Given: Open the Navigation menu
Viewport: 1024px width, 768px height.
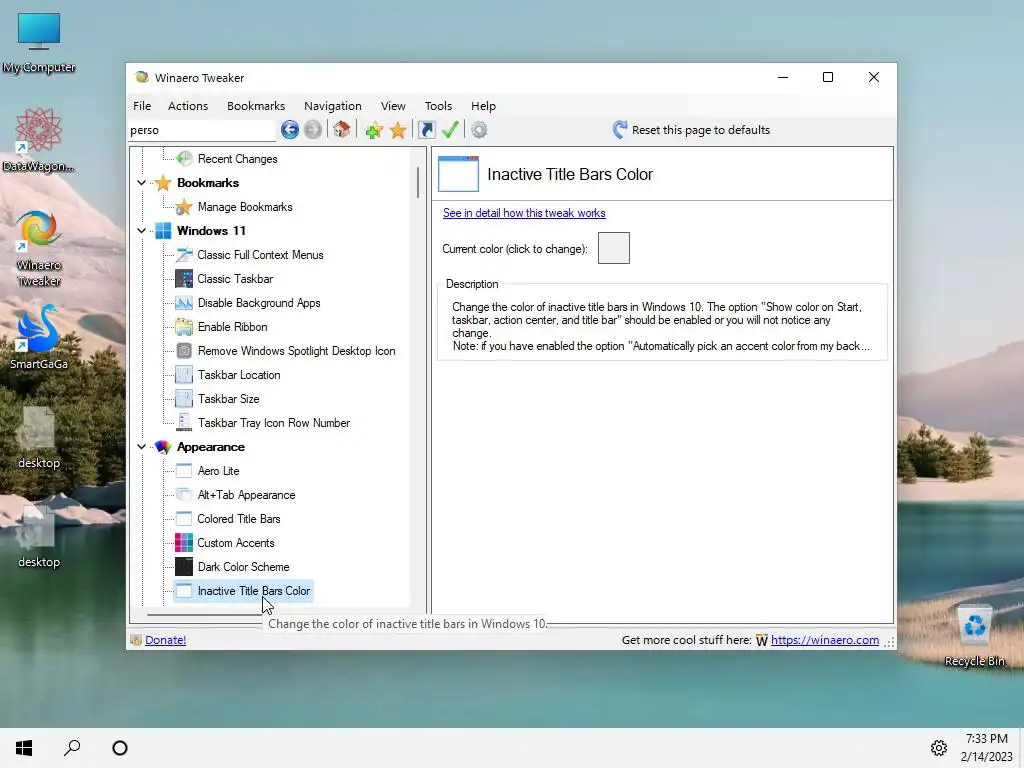Looking at the screenshot, I should (332, 106).
